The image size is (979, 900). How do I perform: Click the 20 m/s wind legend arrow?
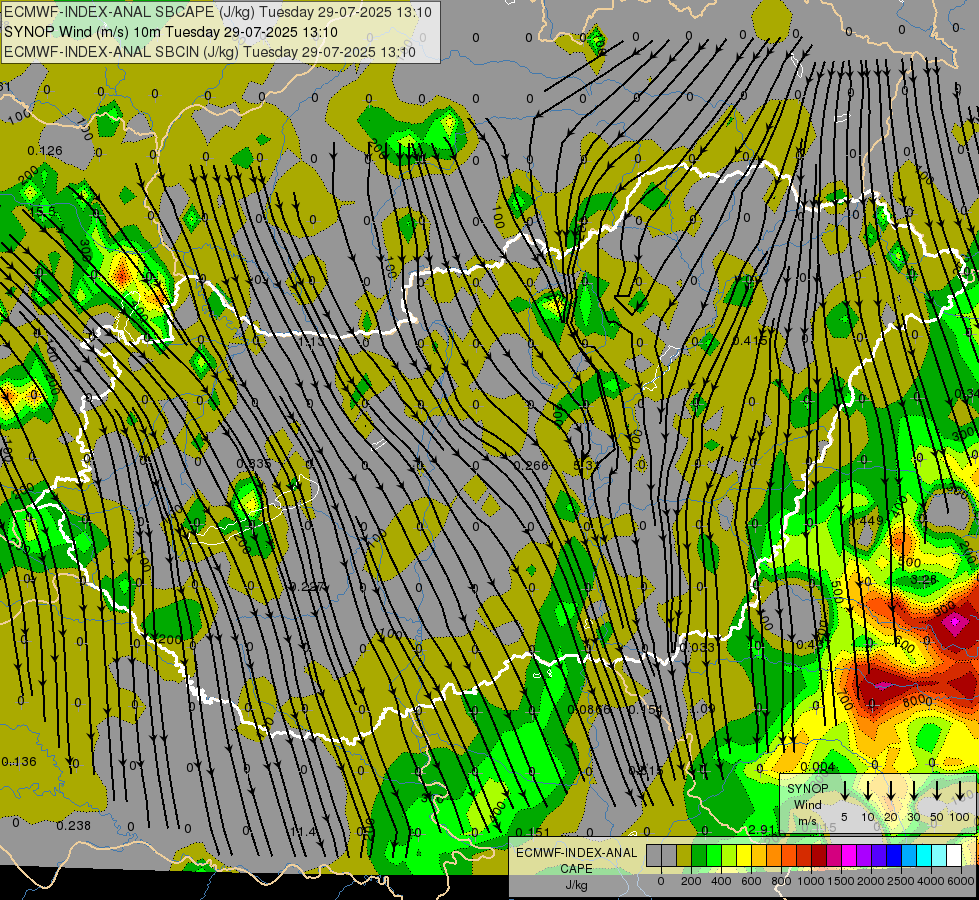pos(891,790)
